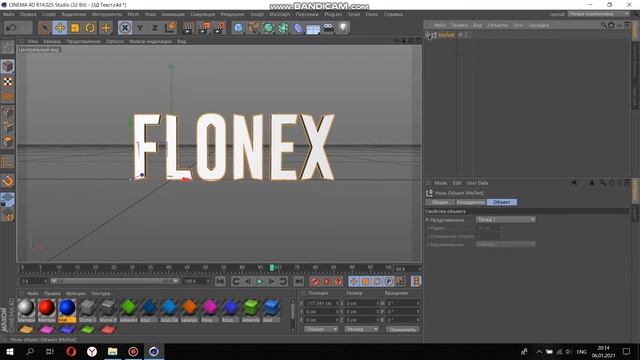Open the spline tools icon
640x360 pixels.
[x=253, y=28]
